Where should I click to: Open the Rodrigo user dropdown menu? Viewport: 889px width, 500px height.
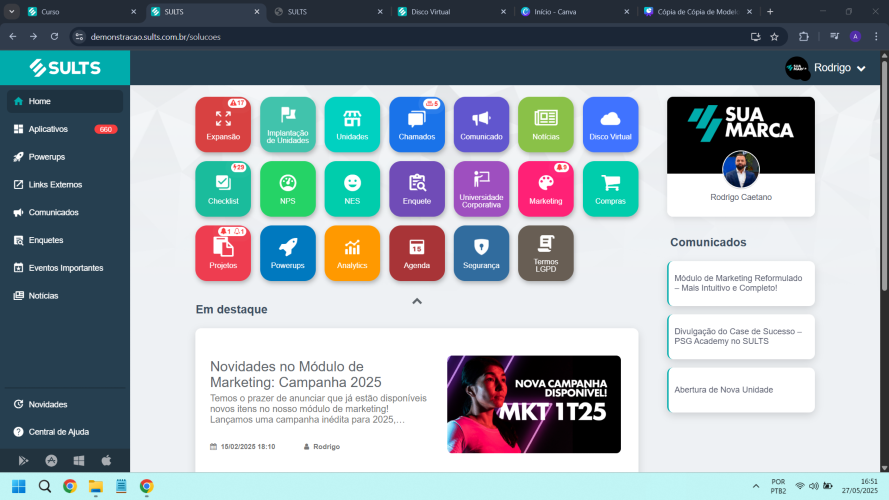(827, 68)
